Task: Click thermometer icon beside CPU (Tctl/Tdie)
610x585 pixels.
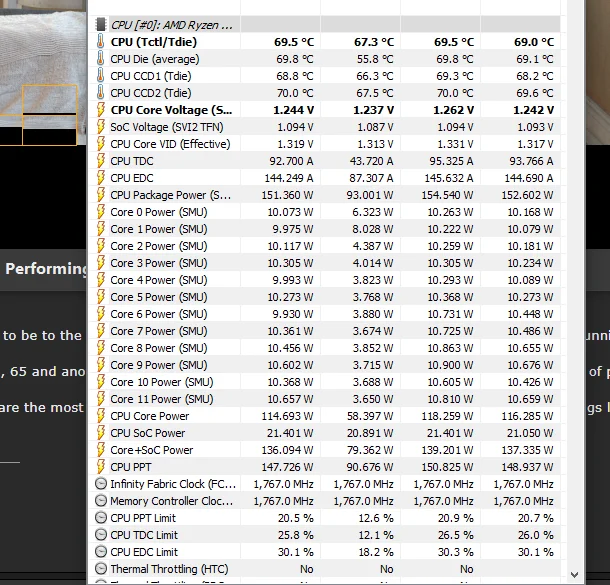Action: [100, 42]
